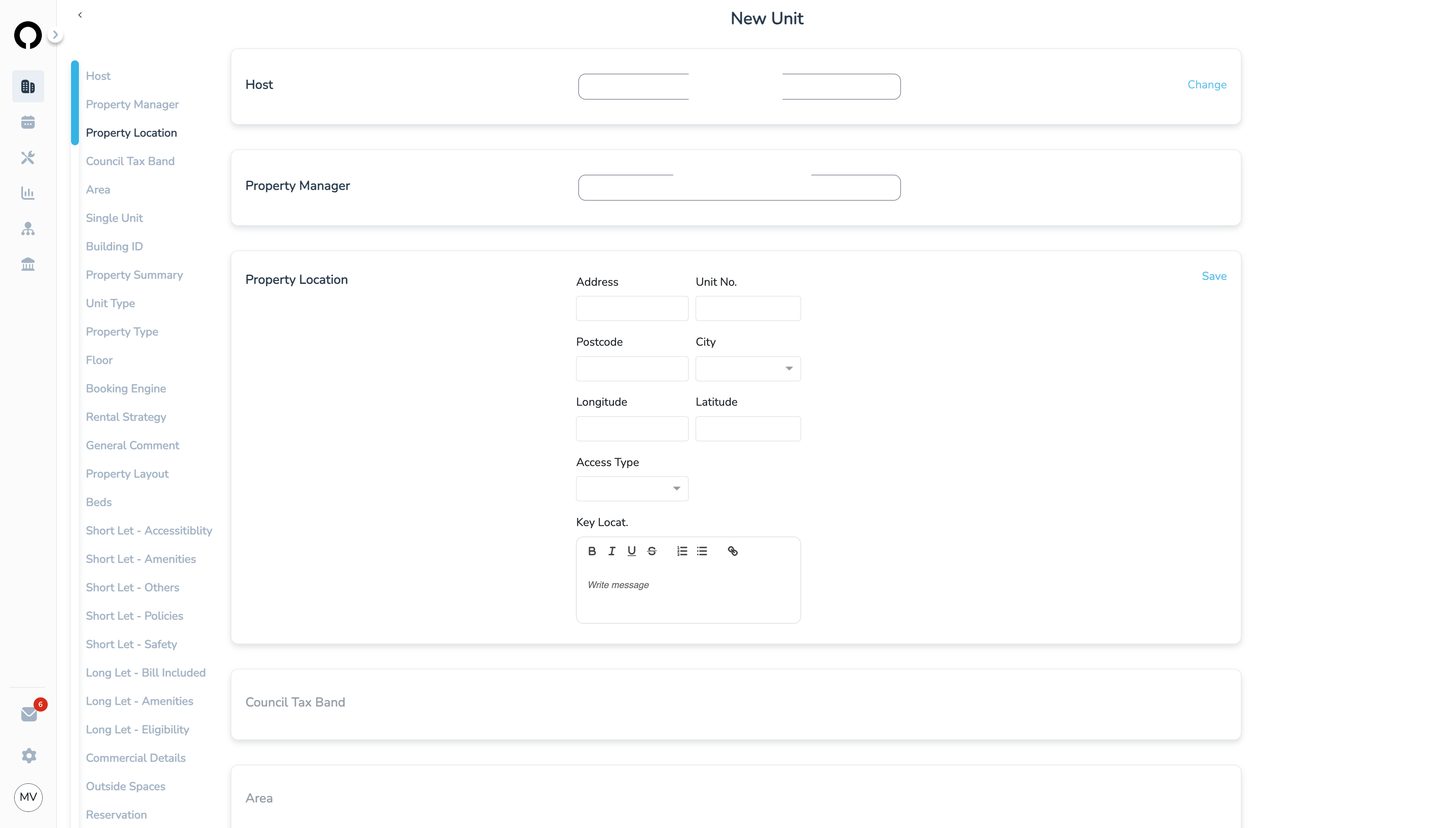Open the MV user avatar menu
This screenshot has width=1456, height=828.
point(28,797)
